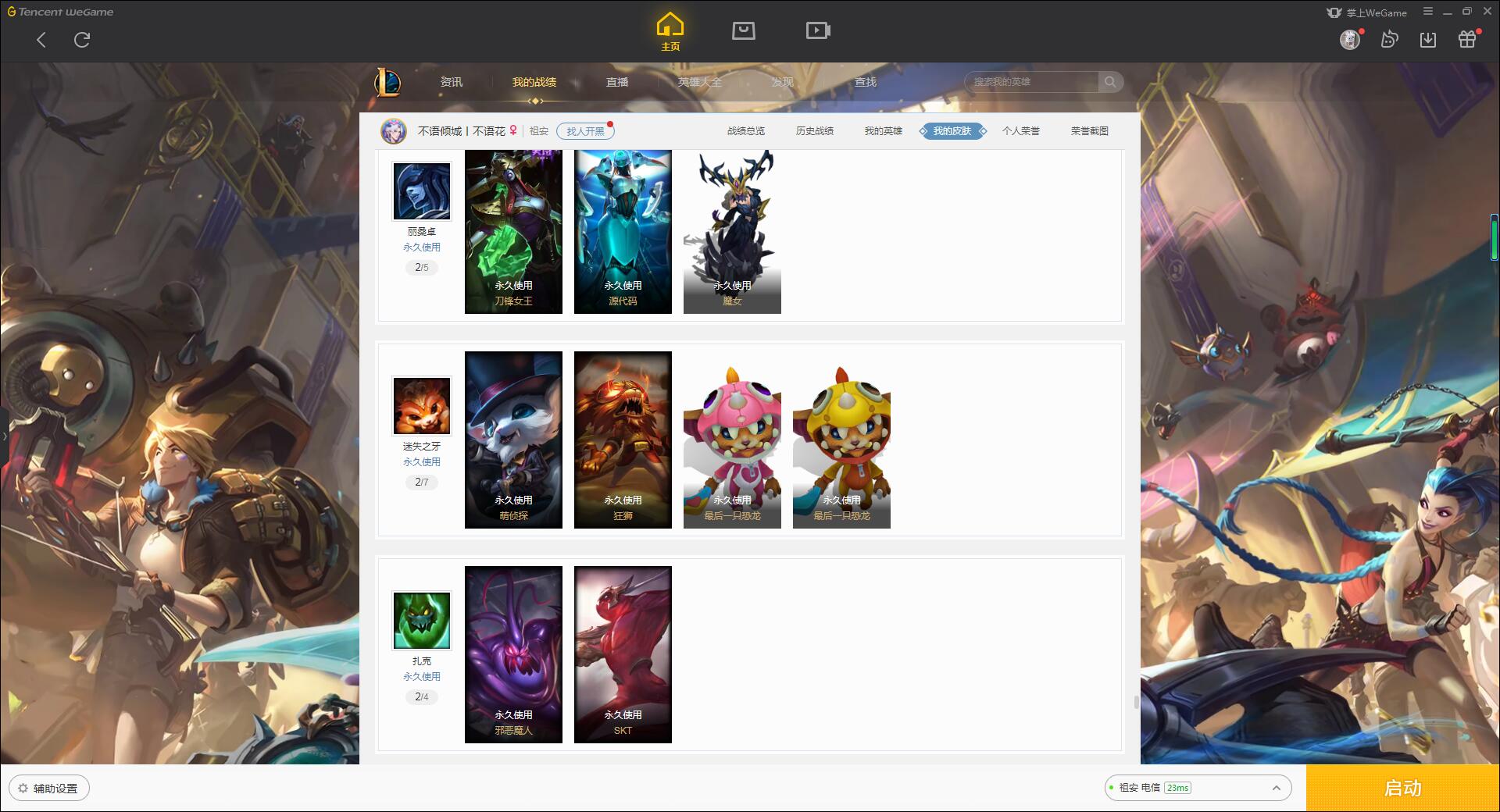
Task: Select the 我的皮肤 sub-tab
Action: tap(952, 131)
